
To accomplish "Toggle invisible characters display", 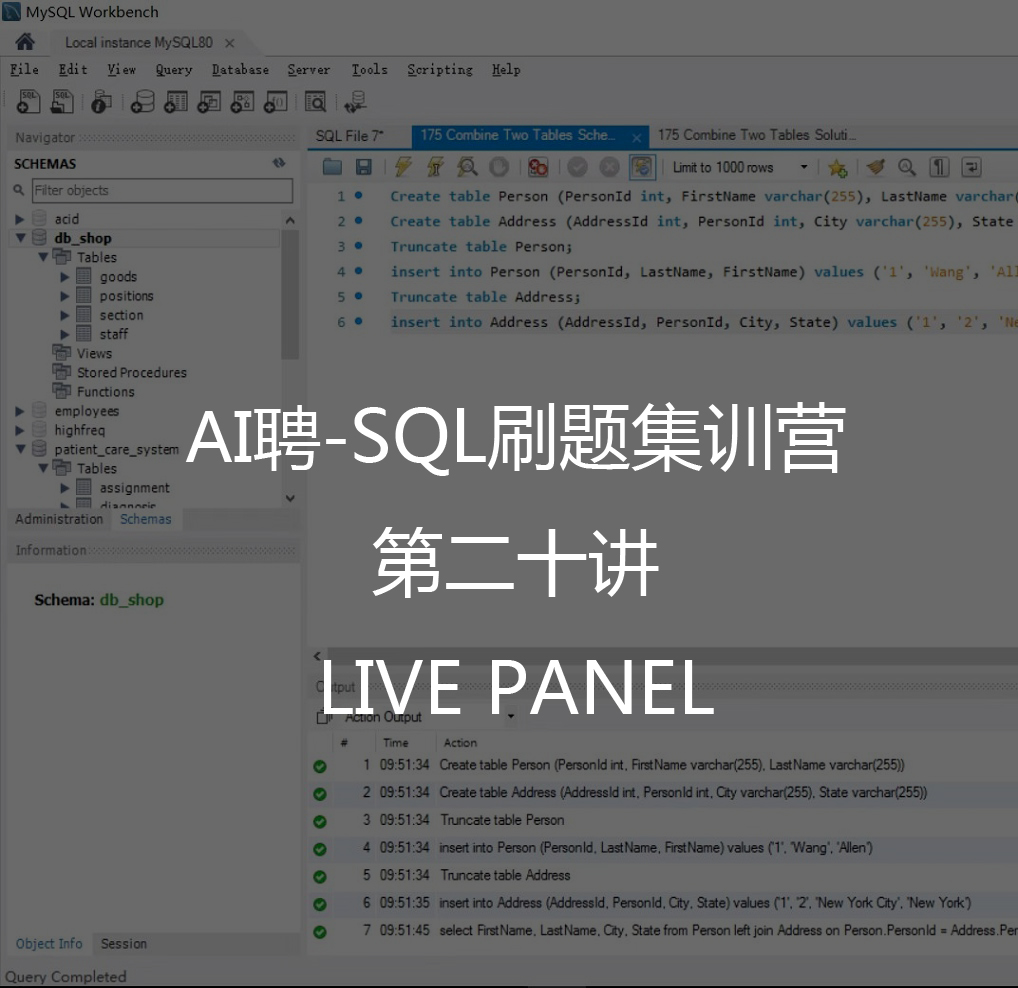I will click(939, 167).
